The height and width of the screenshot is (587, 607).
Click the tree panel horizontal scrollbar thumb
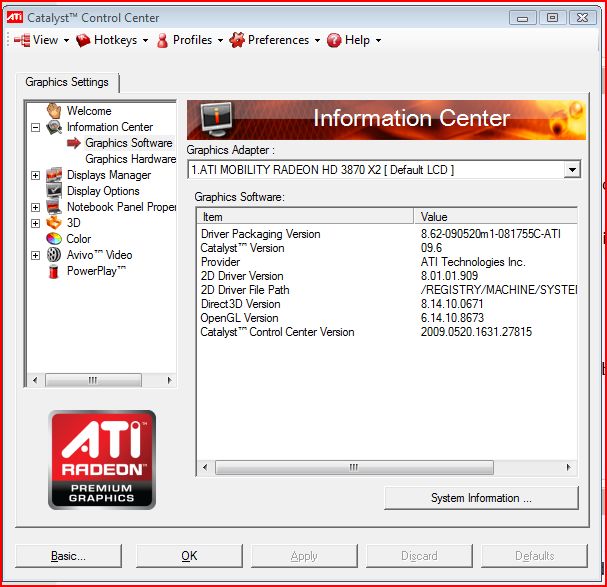point(93,380)
